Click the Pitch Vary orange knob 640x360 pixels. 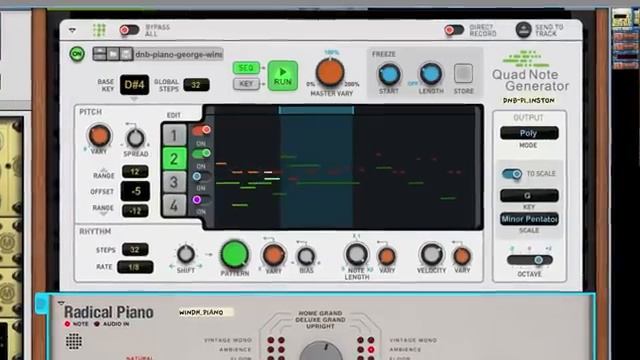click(x=99, y=136)
